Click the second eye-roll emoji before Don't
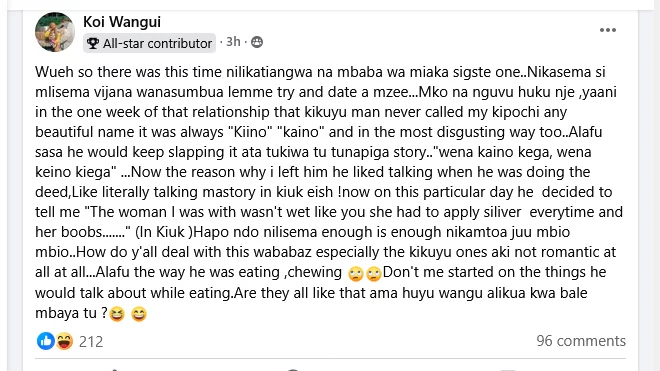The image size is (660, 371). click(x=374, y=274)
